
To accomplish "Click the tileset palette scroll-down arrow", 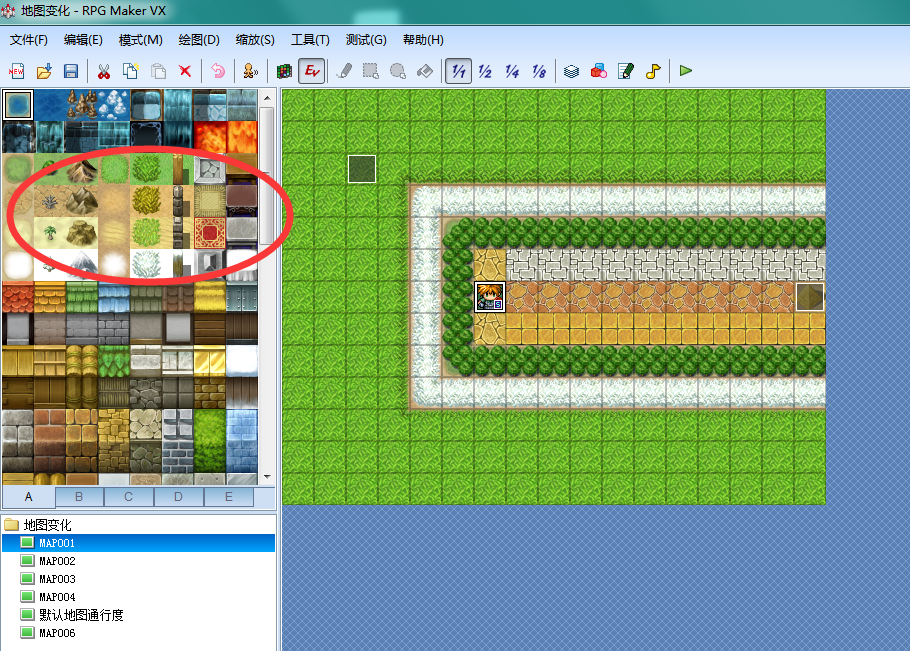I will [267, 477].
